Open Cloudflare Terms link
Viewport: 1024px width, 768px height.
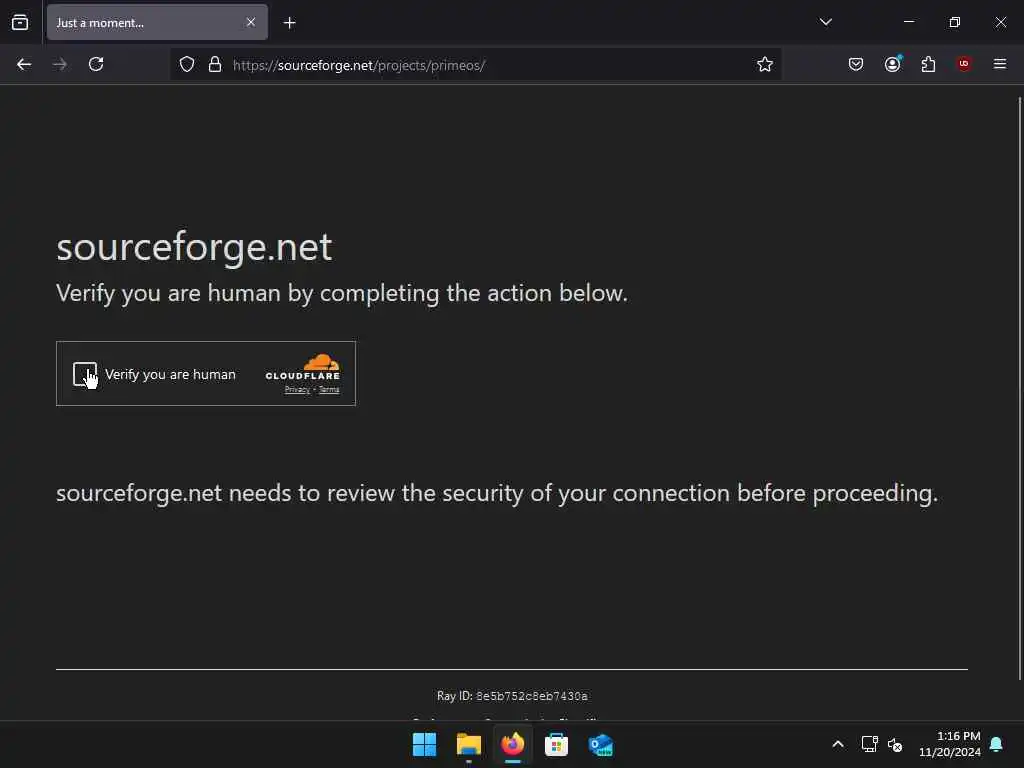coord(329,390)
